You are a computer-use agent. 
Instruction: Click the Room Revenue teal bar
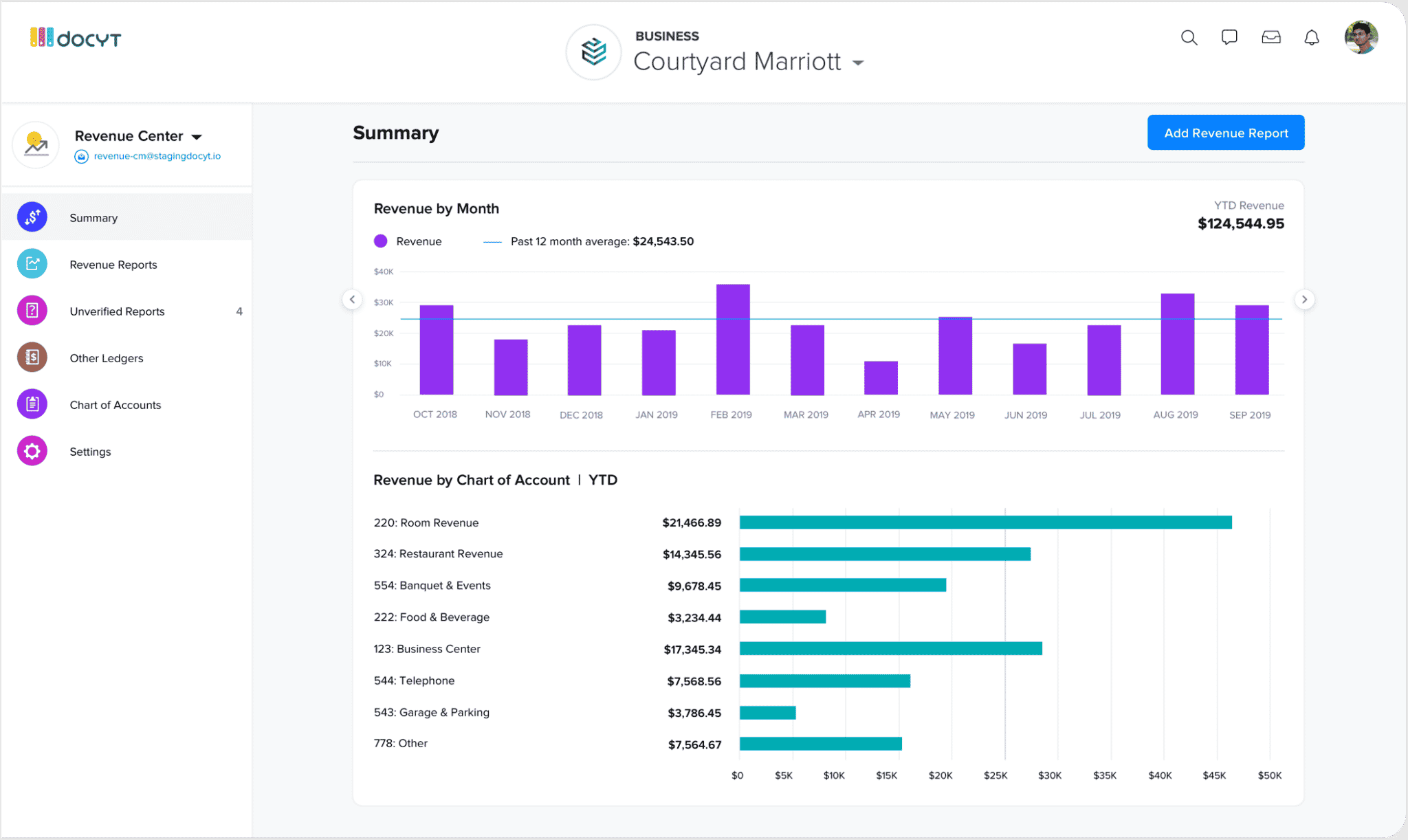pos(986,522)
